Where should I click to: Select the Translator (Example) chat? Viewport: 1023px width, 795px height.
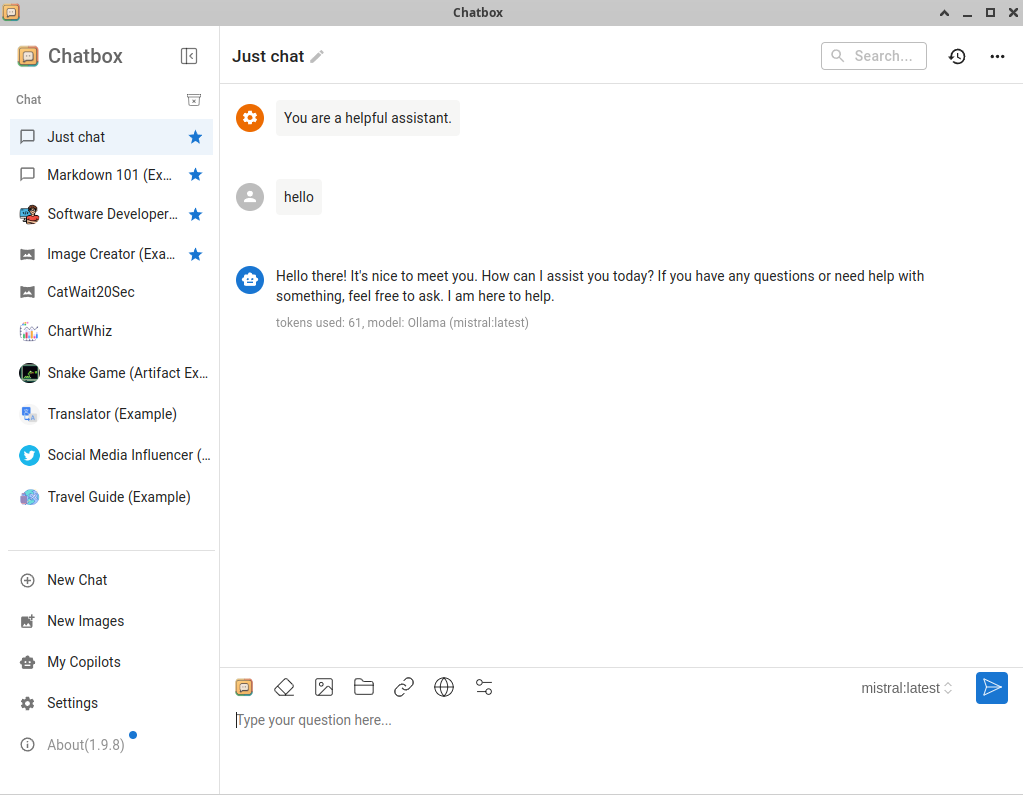[112, 414]
